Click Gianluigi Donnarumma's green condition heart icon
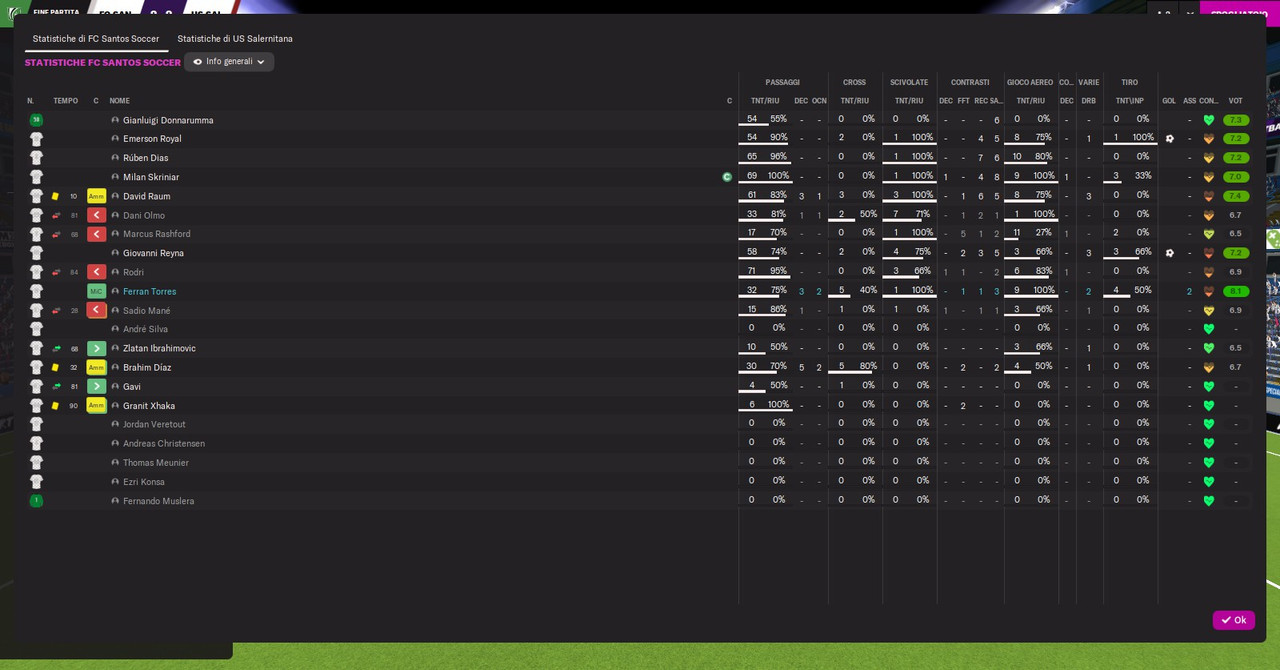 1208,120
